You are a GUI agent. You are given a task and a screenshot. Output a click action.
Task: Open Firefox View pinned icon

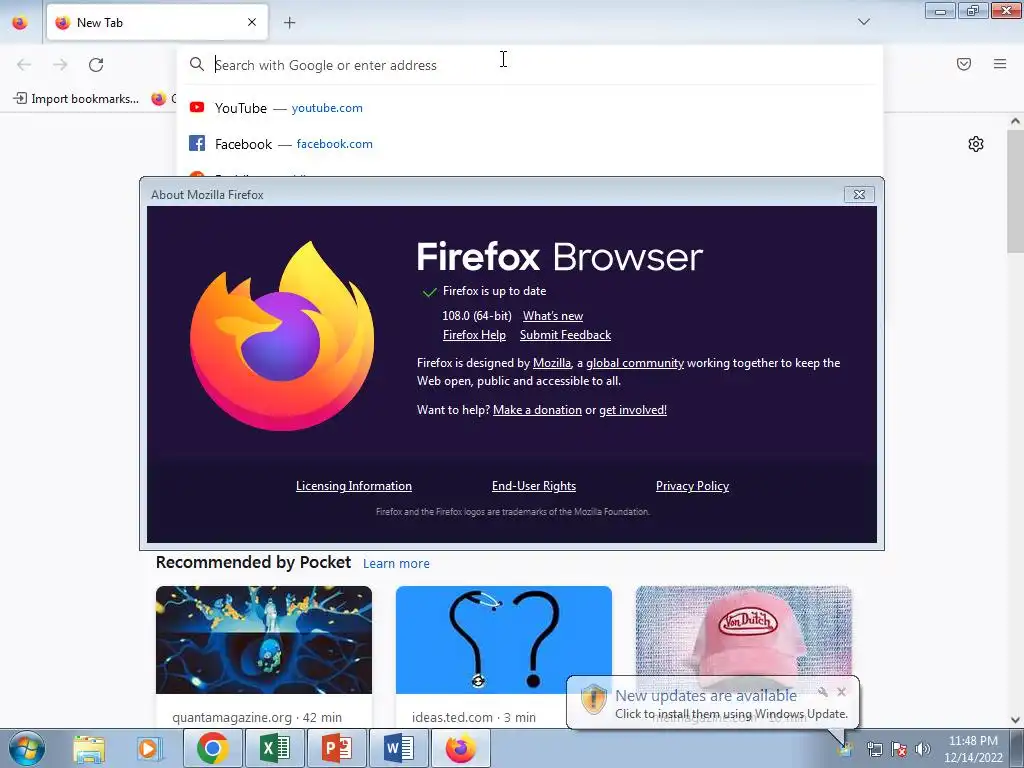(x=20, y=22)
